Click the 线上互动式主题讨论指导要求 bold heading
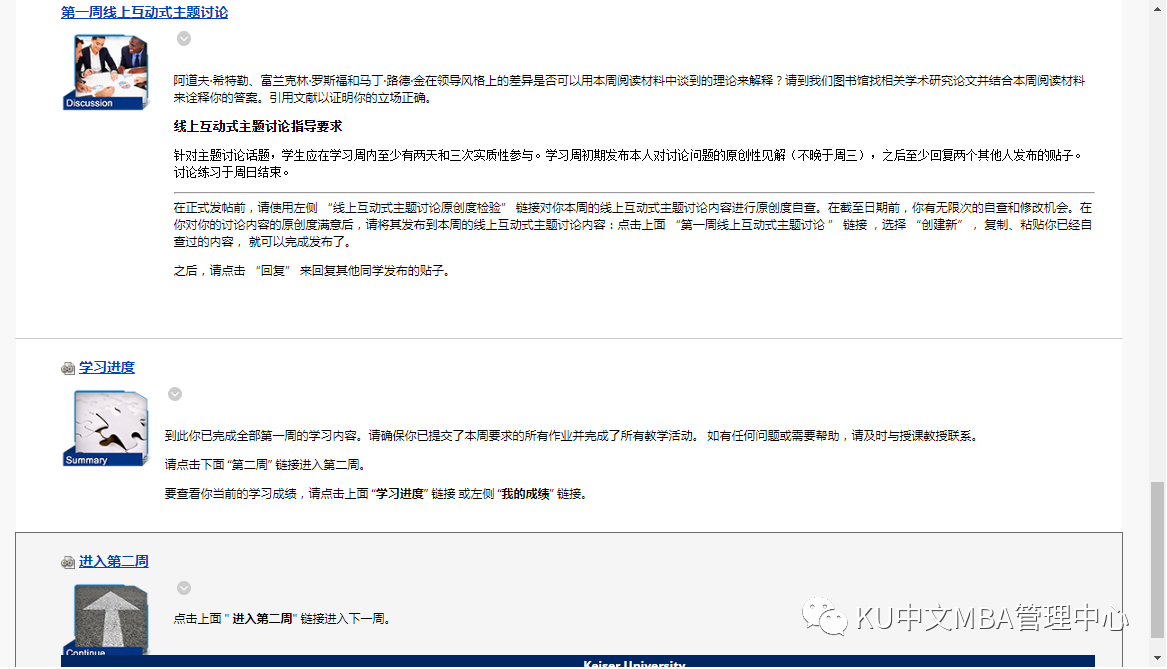This screenshot has width=1167, height=669. (258, 127)
